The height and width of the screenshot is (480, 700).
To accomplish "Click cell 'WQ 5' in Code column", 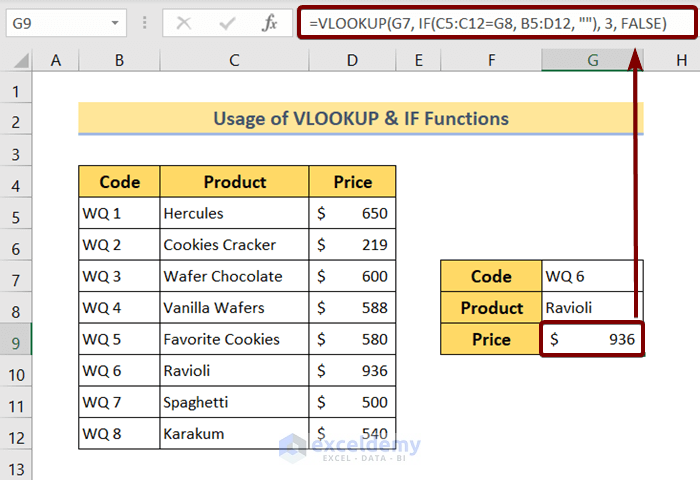I will 119,339.
